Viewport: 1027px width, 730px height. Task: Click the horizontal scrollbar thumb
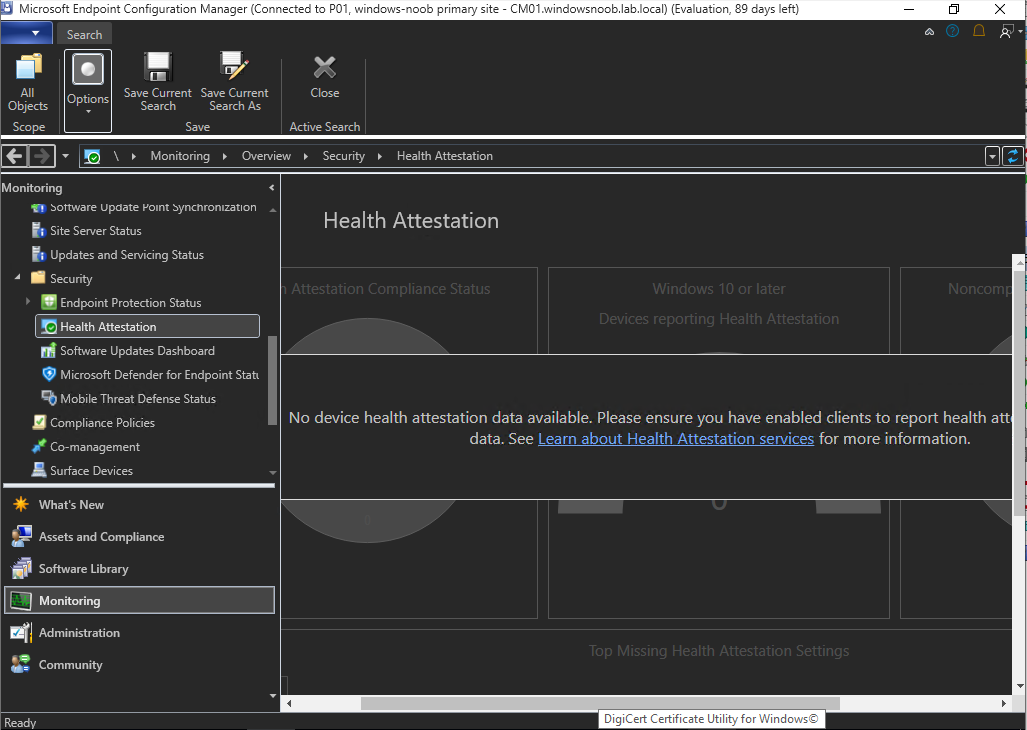(600, 703)
